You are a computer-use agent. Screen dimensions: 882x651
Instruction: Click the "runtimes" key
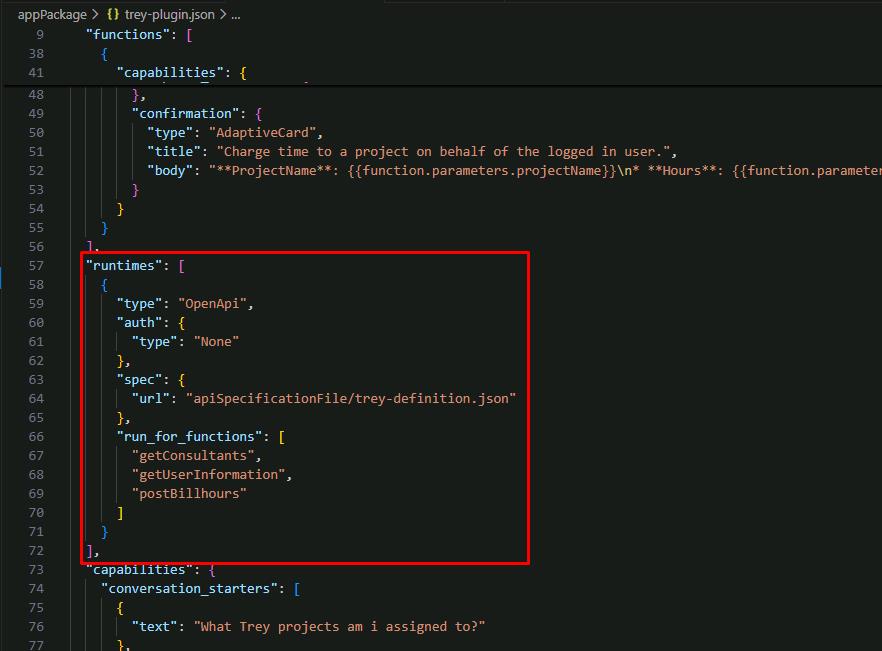pos(123,266)
